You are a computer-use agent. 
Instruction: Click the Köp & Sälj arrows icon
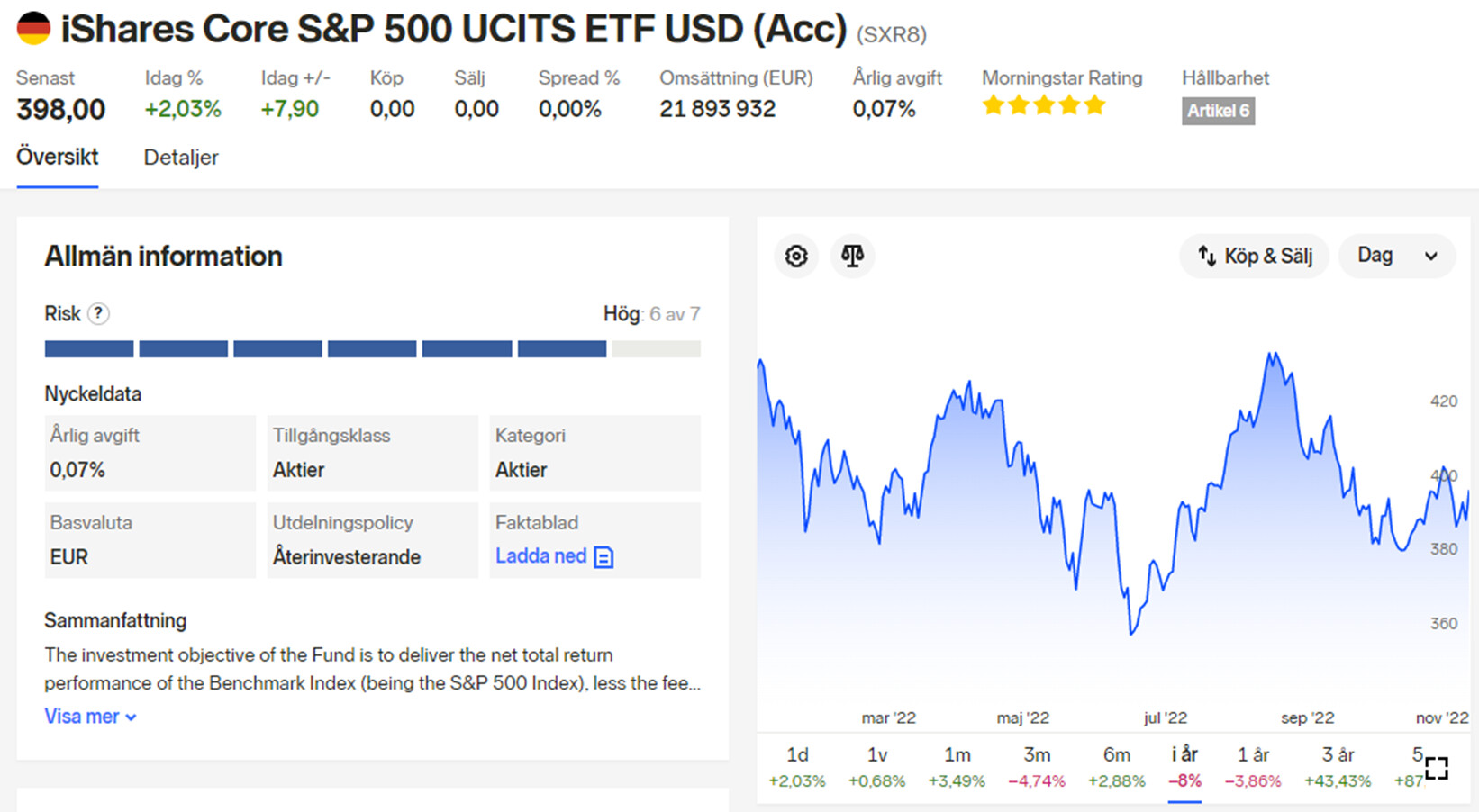[1207, 257]
